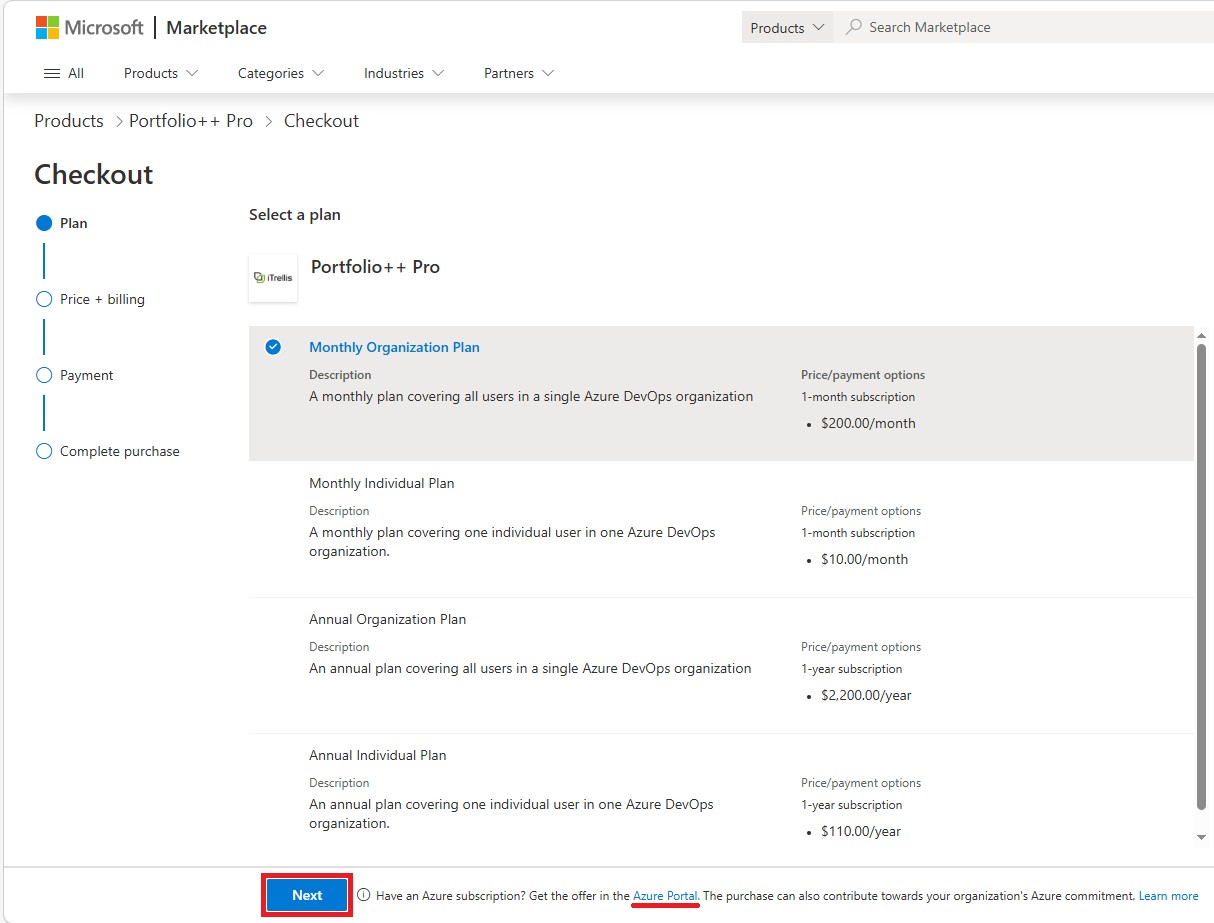The image size is (1214, 923).
Task: Go to the Payment step circle
Action: [x=44, y=375]
